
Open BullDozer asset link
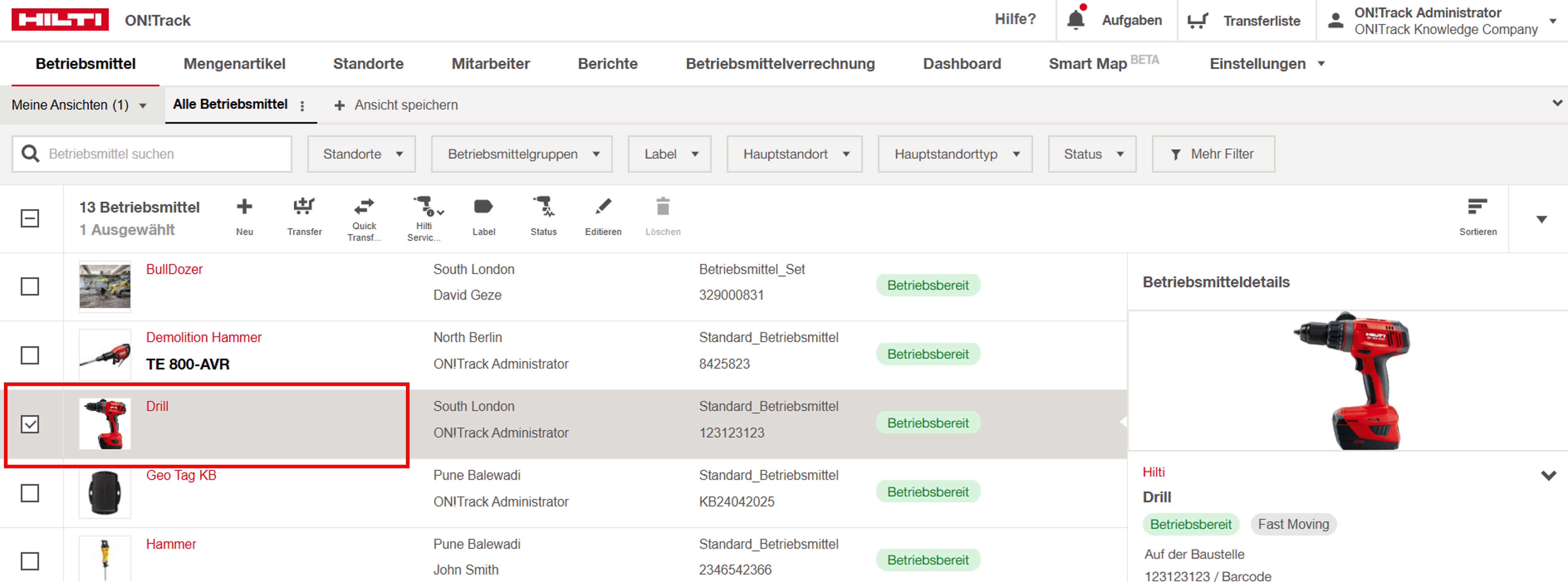pos(174,269)
